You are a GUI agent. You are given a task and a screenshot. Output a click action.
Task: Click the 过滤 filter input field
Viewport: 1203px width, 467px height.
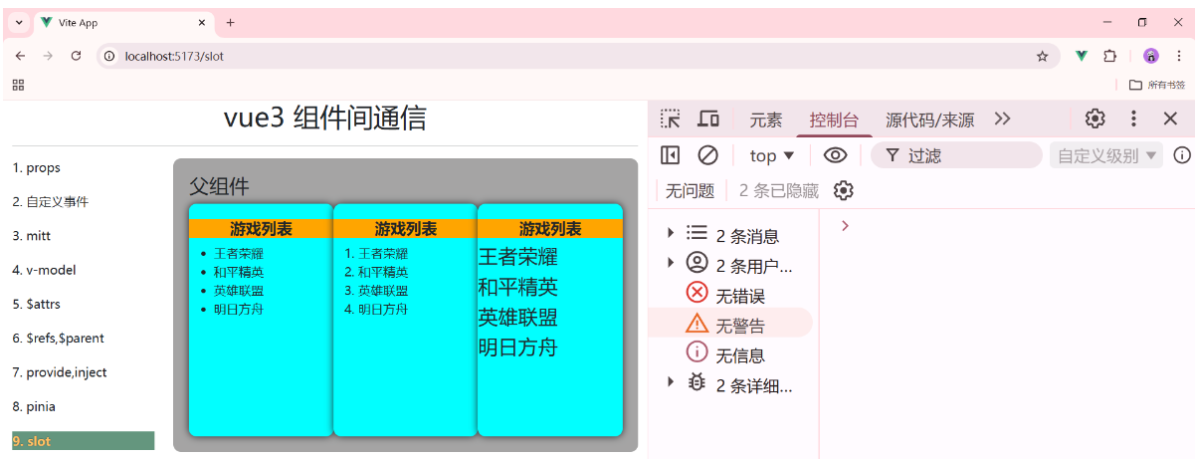click(x=956, y=155)
